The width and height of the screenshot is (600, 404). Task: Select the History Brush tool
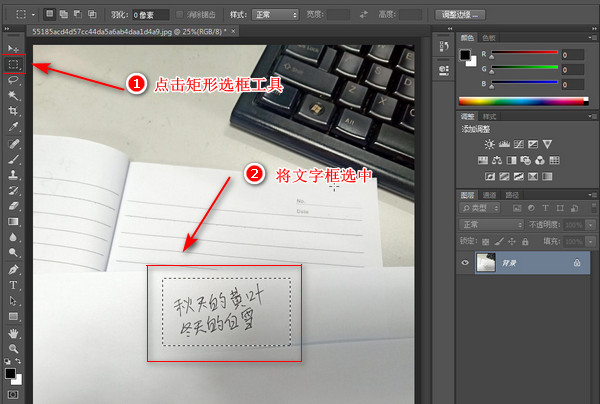pos(13,191)
